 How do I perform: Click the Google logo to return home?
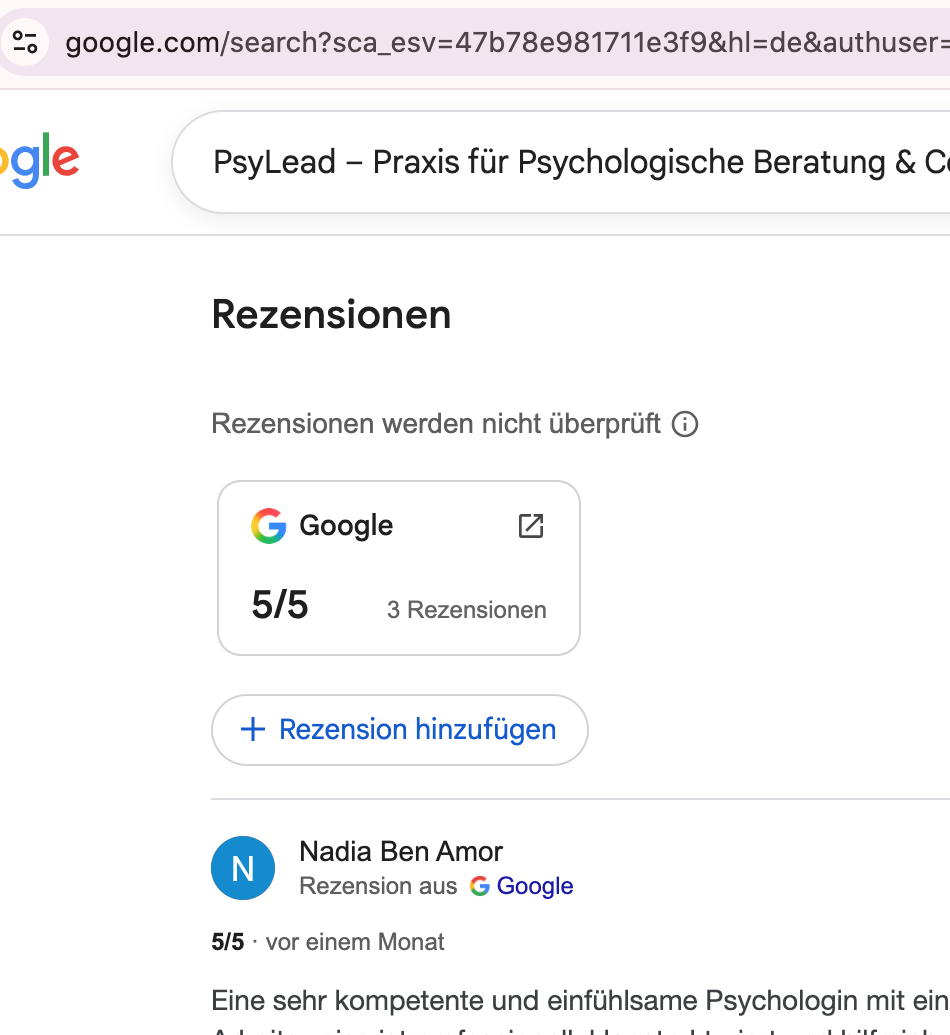point(40,157)
